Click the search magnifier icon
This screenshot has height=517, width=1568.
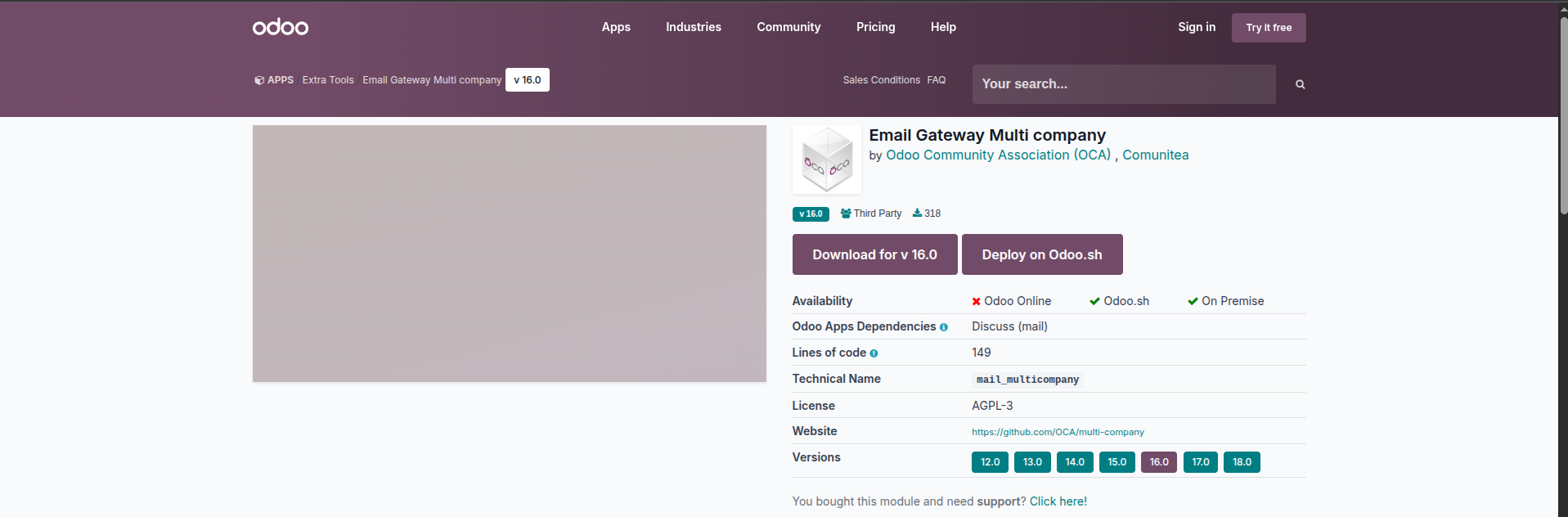pos(1300,84)
